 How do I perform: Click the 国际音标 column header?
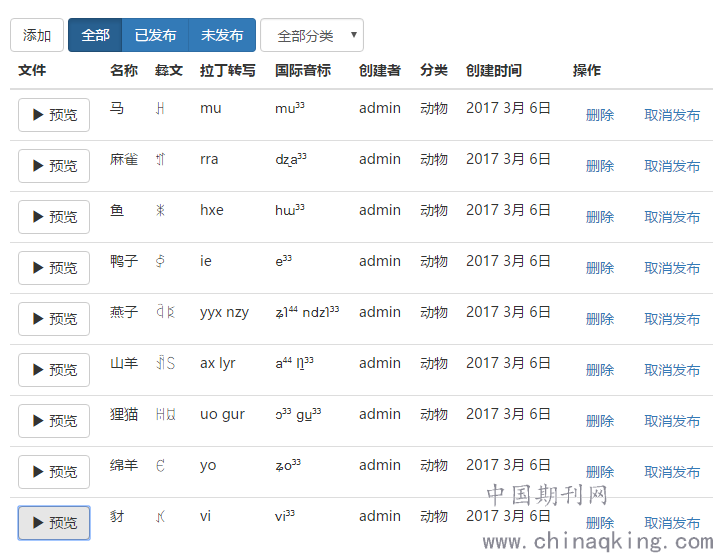pos(303,70)
